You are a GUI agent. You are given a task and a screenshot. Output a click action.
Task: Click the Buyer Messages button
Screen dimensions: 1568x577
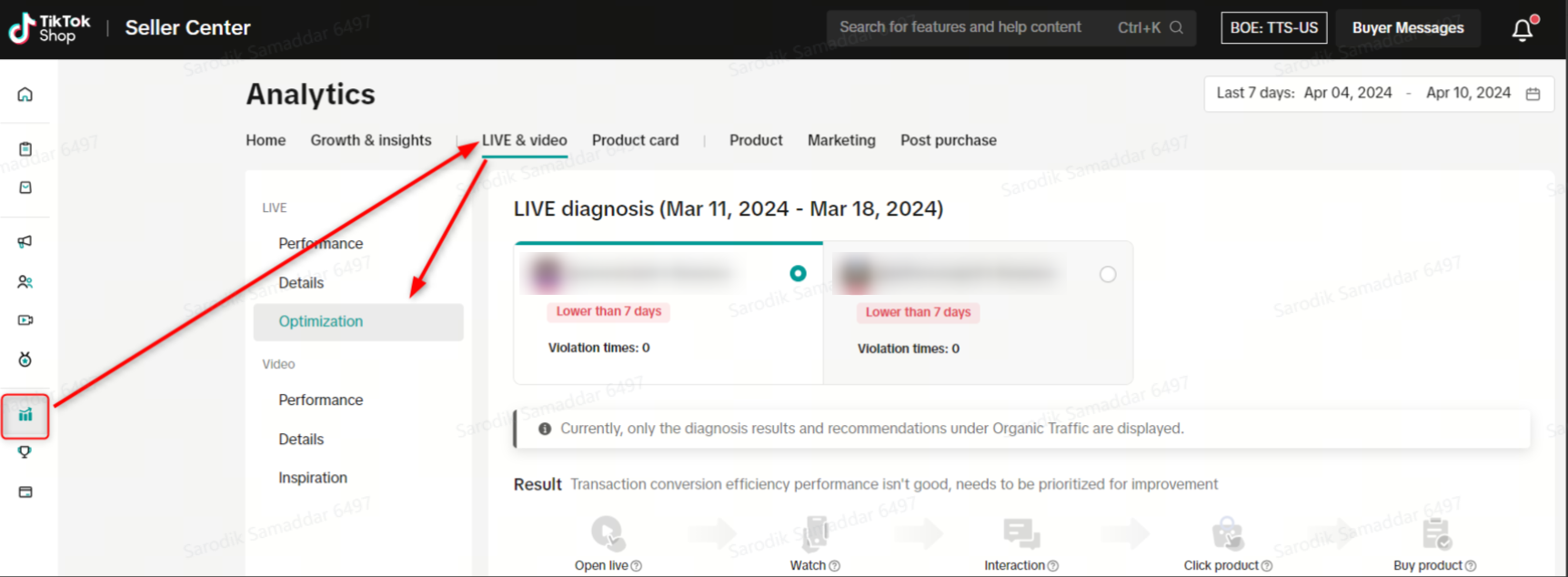[1407, 28]
